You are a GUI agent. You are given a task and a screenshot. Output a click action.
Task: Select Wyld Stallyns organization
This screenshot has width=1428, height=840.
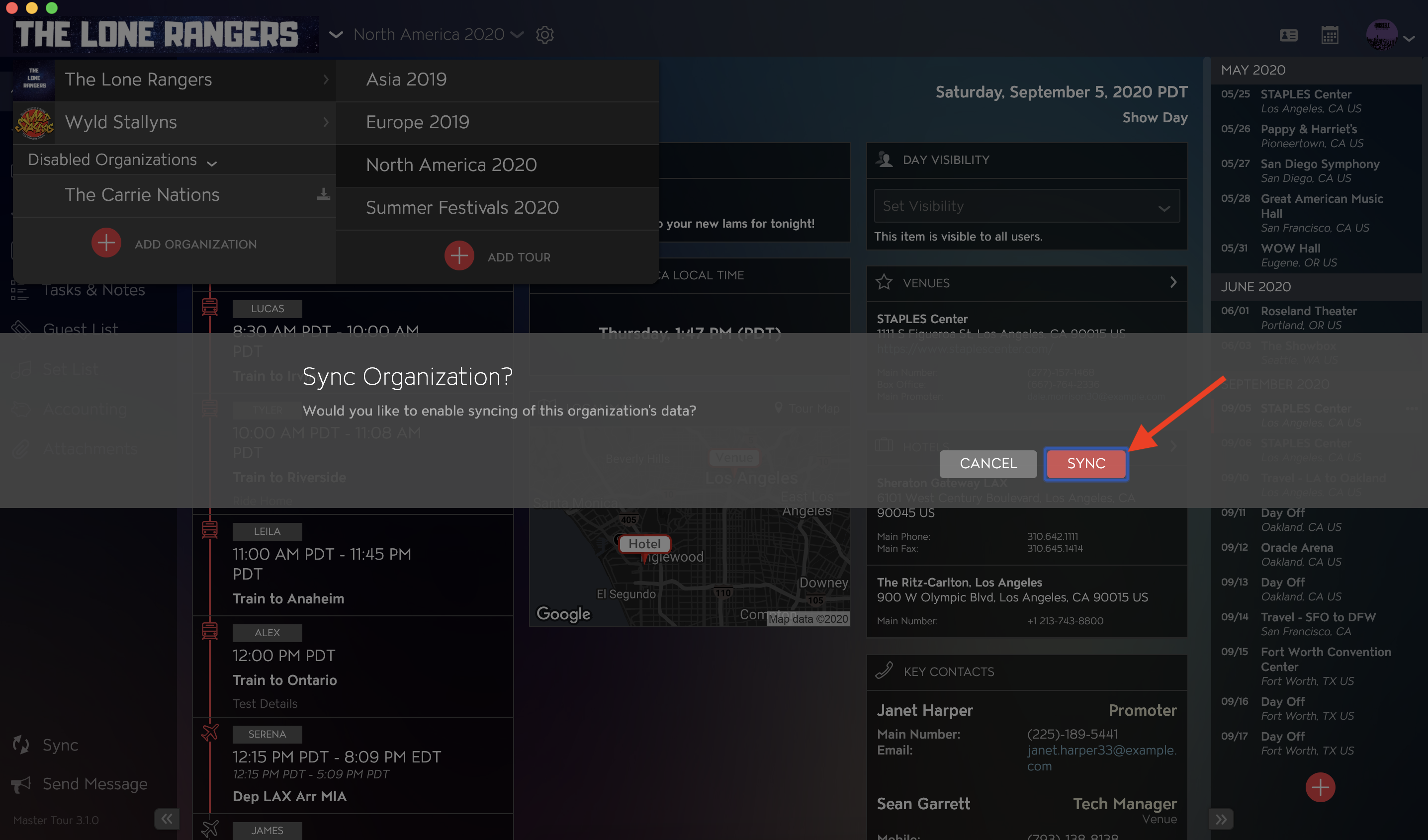[175, 122]
